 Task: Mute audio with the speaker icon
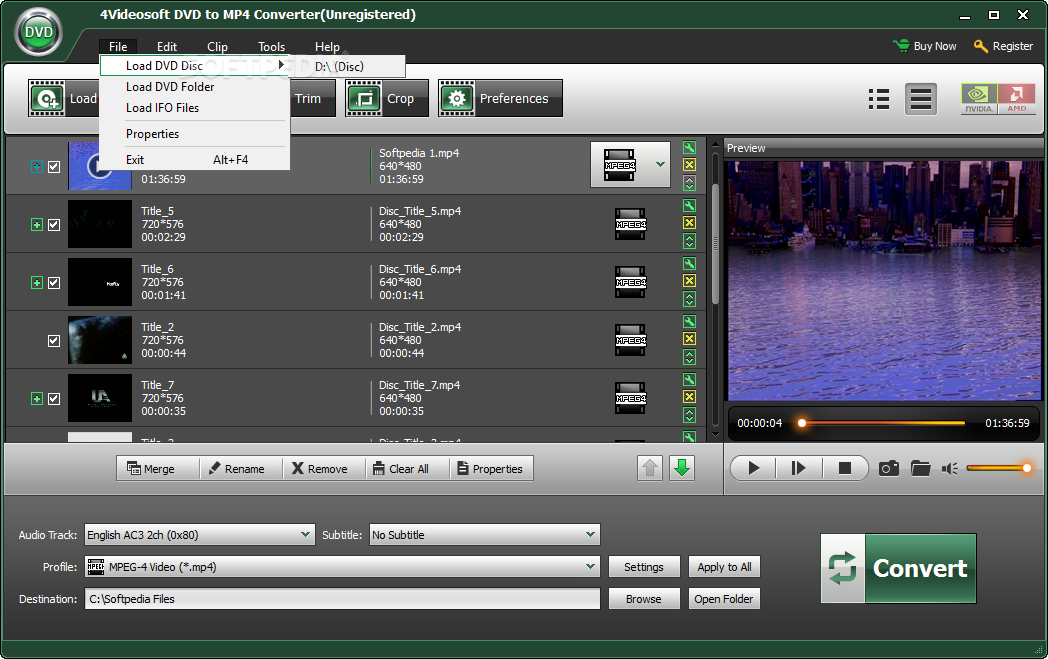tap(950, 468)
